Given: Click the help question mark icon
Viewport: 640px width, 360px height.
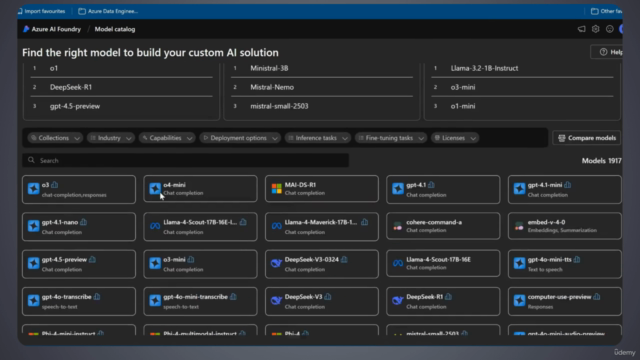Looking at the screenshot, I should click(603, 52).
